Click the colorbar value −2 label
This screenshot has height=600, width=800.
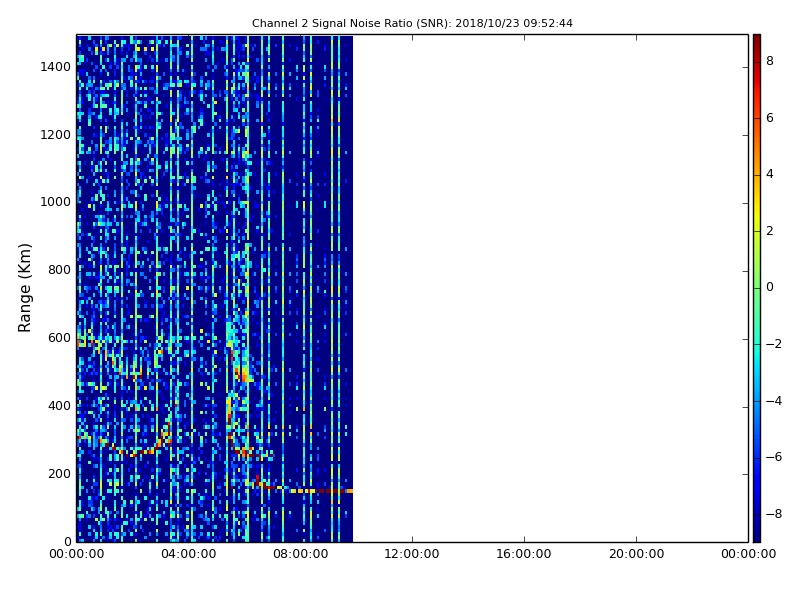tap(774, 344)
